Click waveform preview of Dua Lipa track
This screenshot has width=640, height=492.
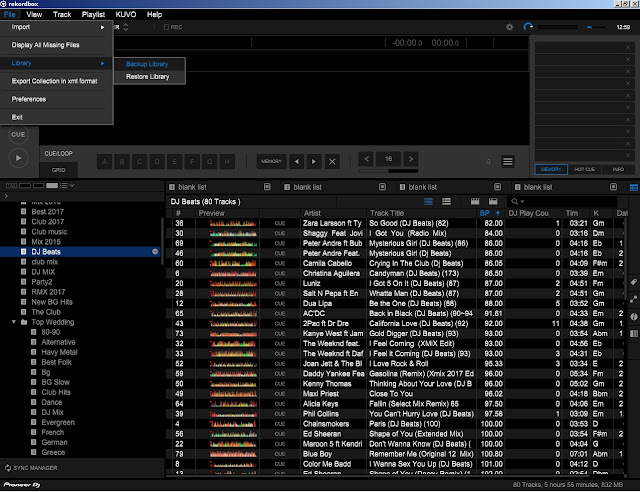(x=233, y=304)
